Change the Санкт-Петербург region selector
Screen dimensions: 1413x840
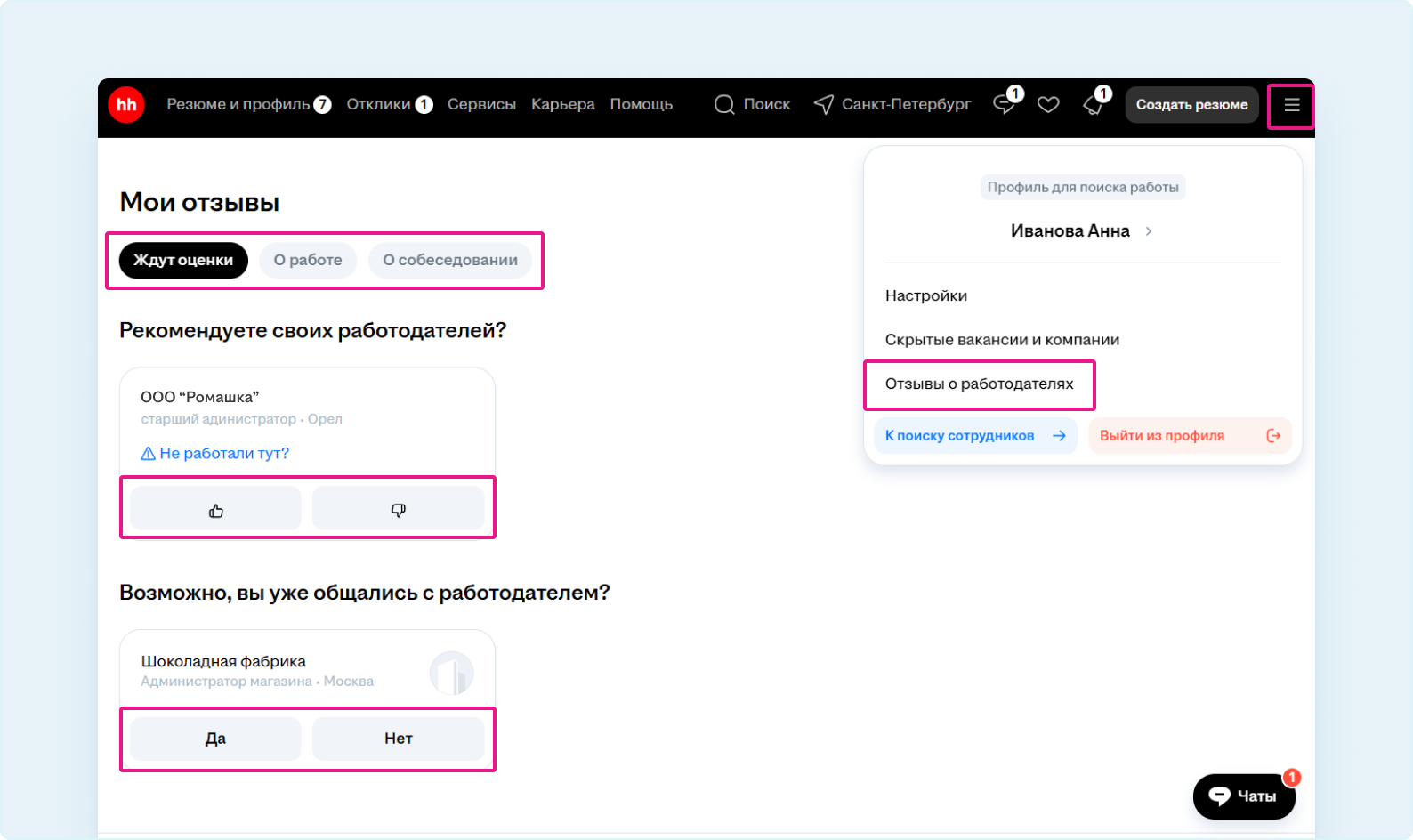[892, 105]
